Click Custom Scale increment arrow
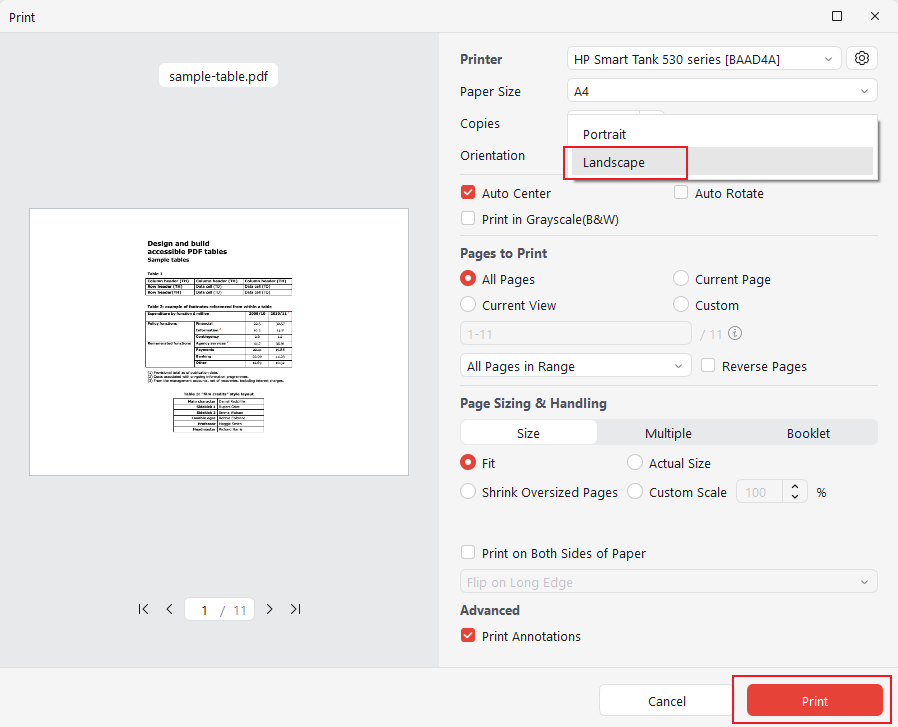Screen dimensions: 898x727 tap(795, 485)
